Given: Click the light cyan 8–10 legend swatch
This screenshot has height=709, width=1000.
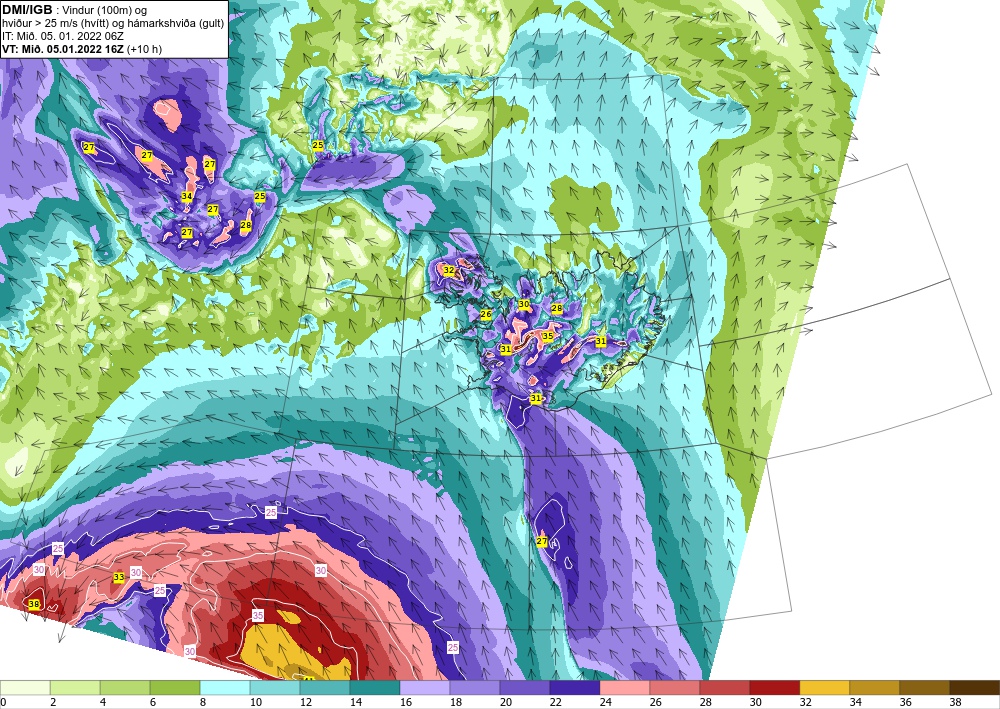Looking at the screenshot, I should (x=224, y=688).
